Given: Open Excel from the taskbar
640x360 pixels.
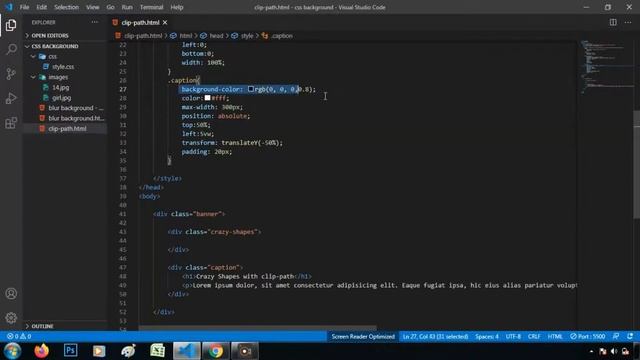Looking at the screenshot, I should [157, 351].
